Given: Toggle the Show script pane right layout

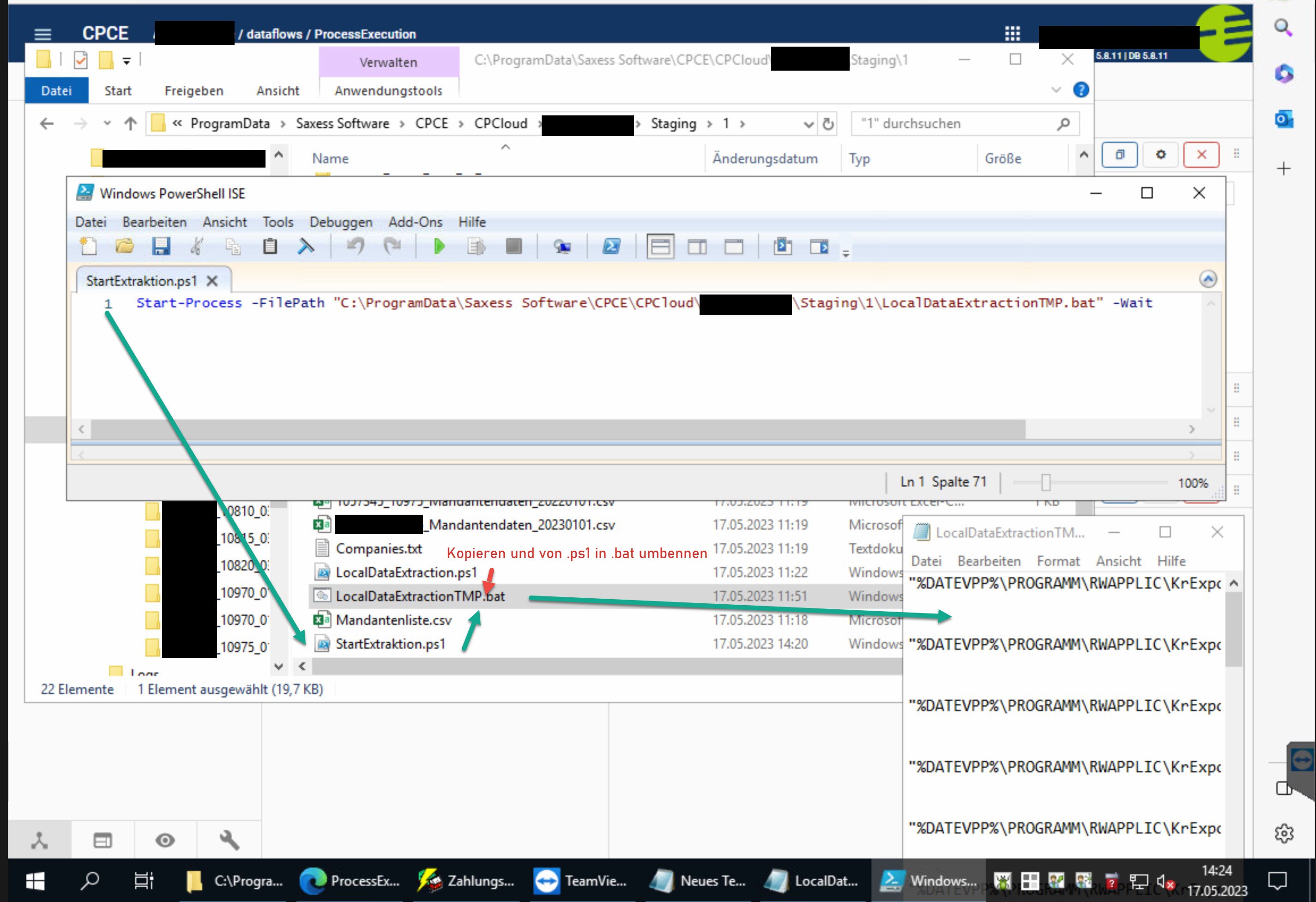Looking at the screenshot, I should click(697, 247).
